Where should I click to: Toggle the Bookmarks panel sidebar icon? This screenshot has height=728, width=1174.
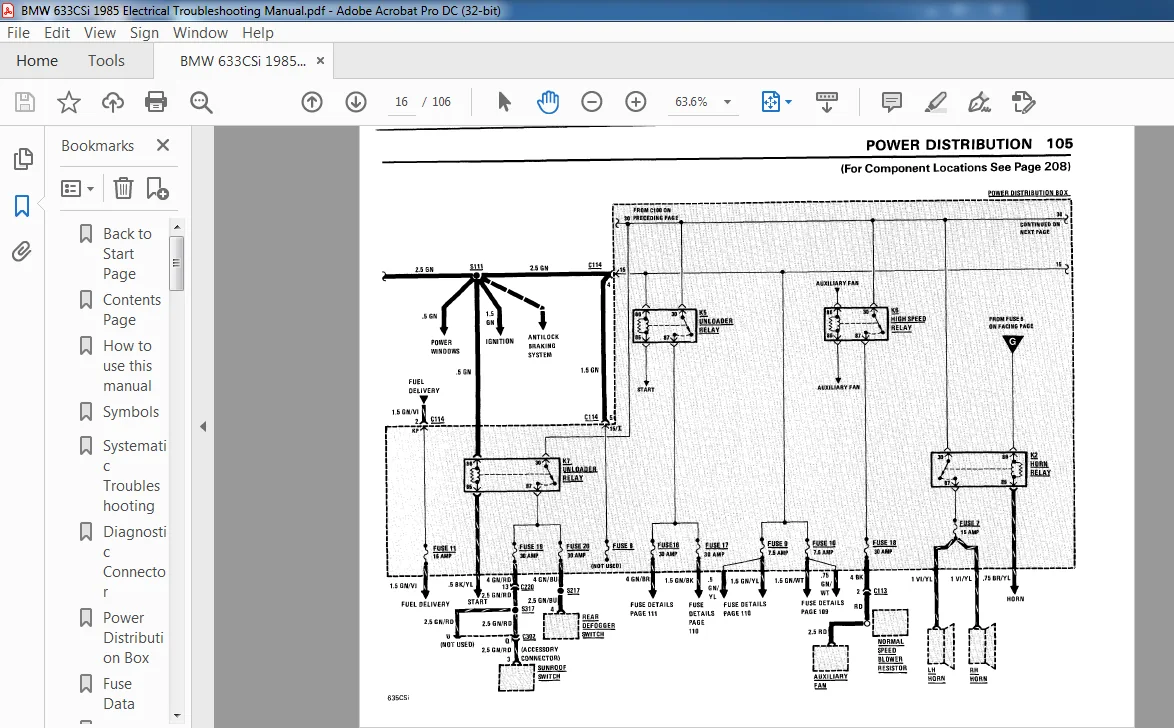[22, 206]
